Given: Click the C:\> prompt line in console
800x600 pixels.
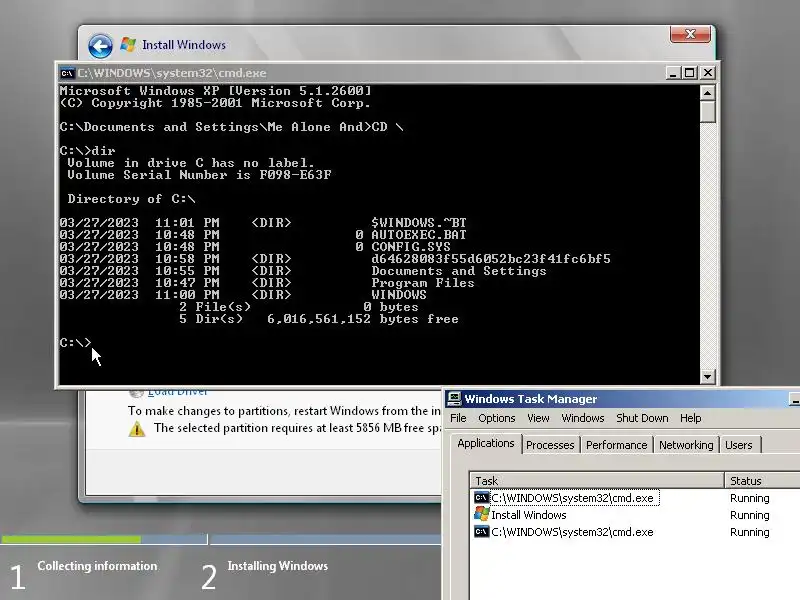Looking at the screenshot, I should (x=75, y=343).
